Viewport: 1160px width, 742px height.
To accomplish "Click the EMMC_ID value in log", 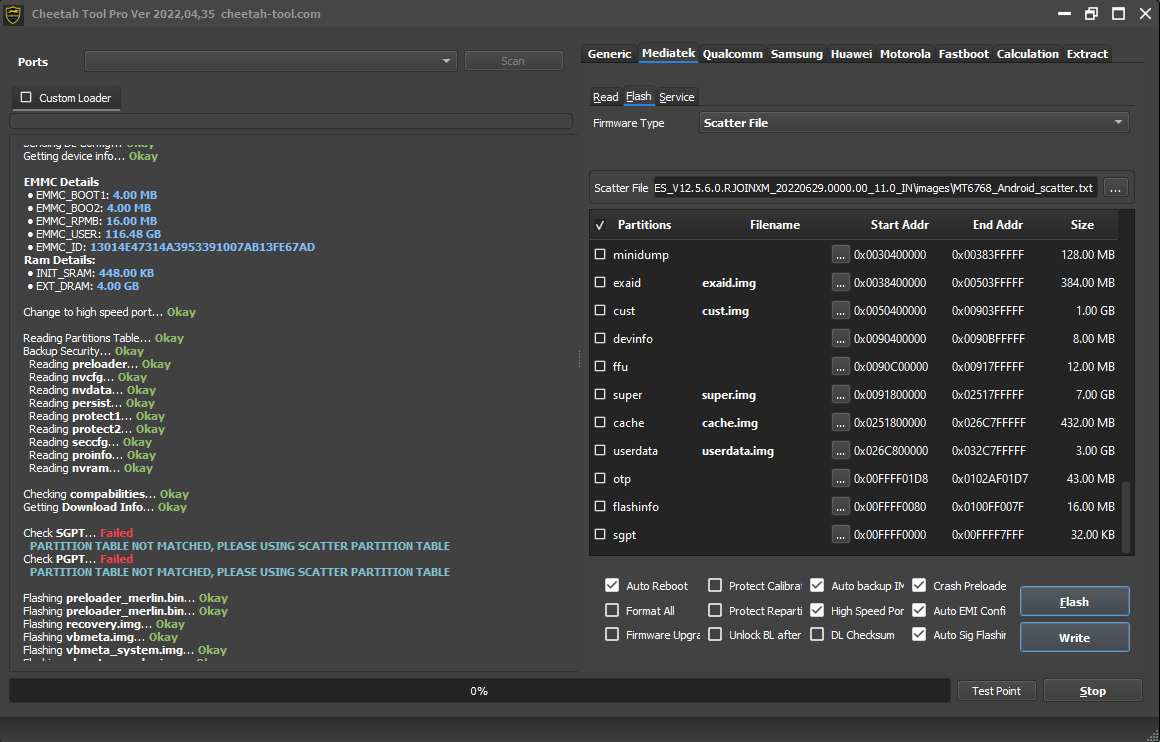I will click(202, 247).
